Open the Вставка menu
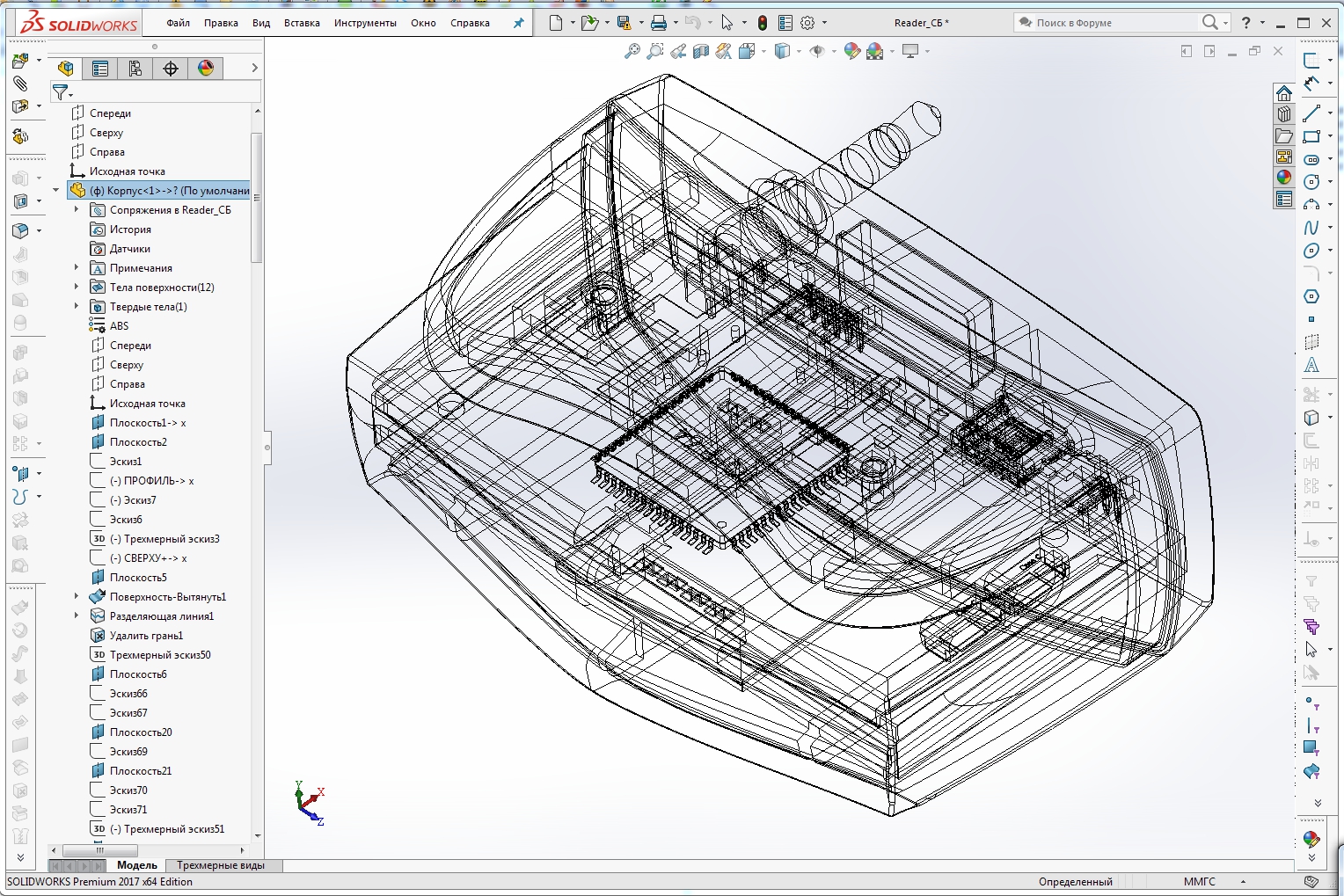 pyautogui.click(x=302, y=23)
